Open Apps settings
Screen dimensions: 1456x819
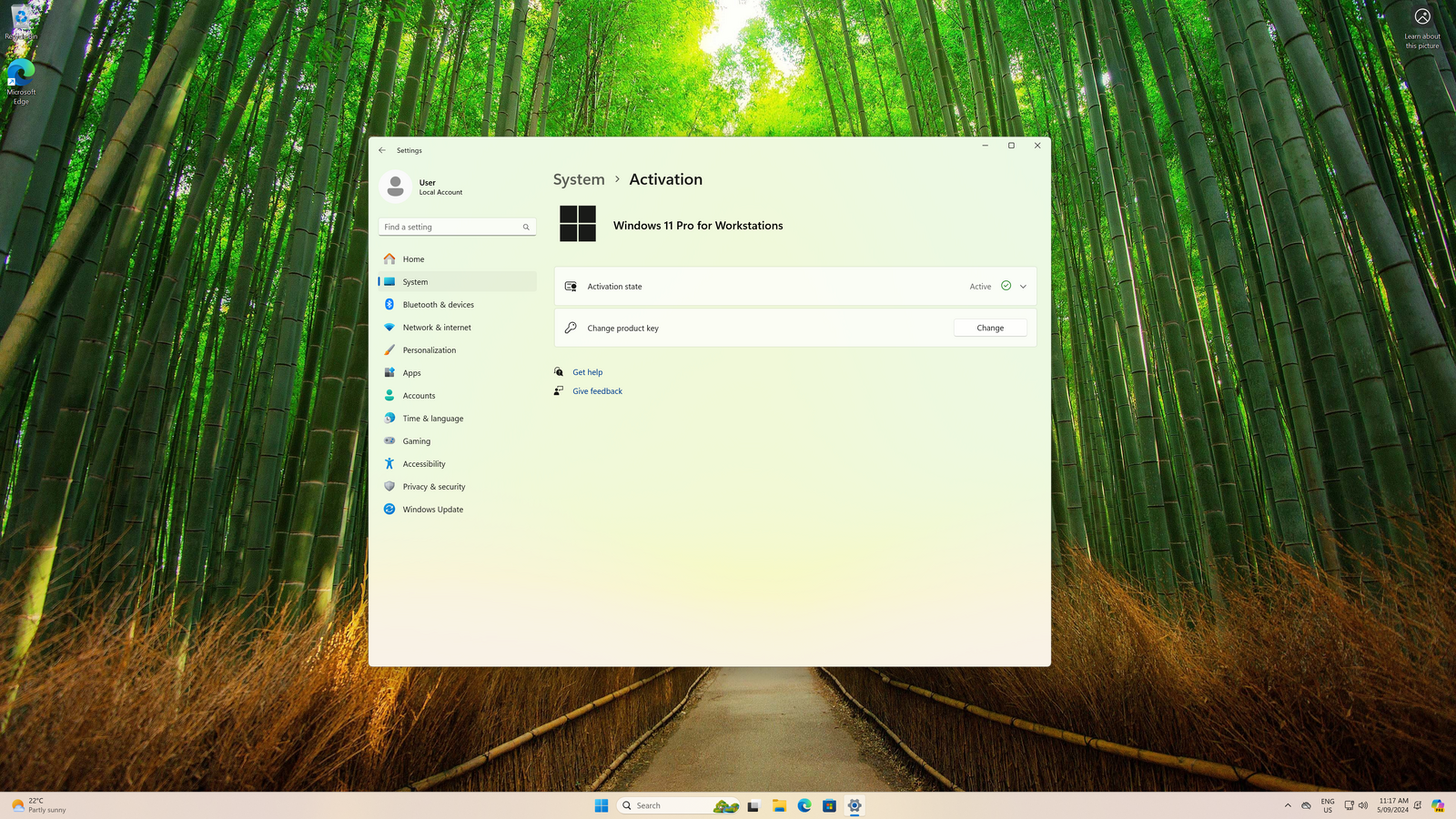coord(457,373)
